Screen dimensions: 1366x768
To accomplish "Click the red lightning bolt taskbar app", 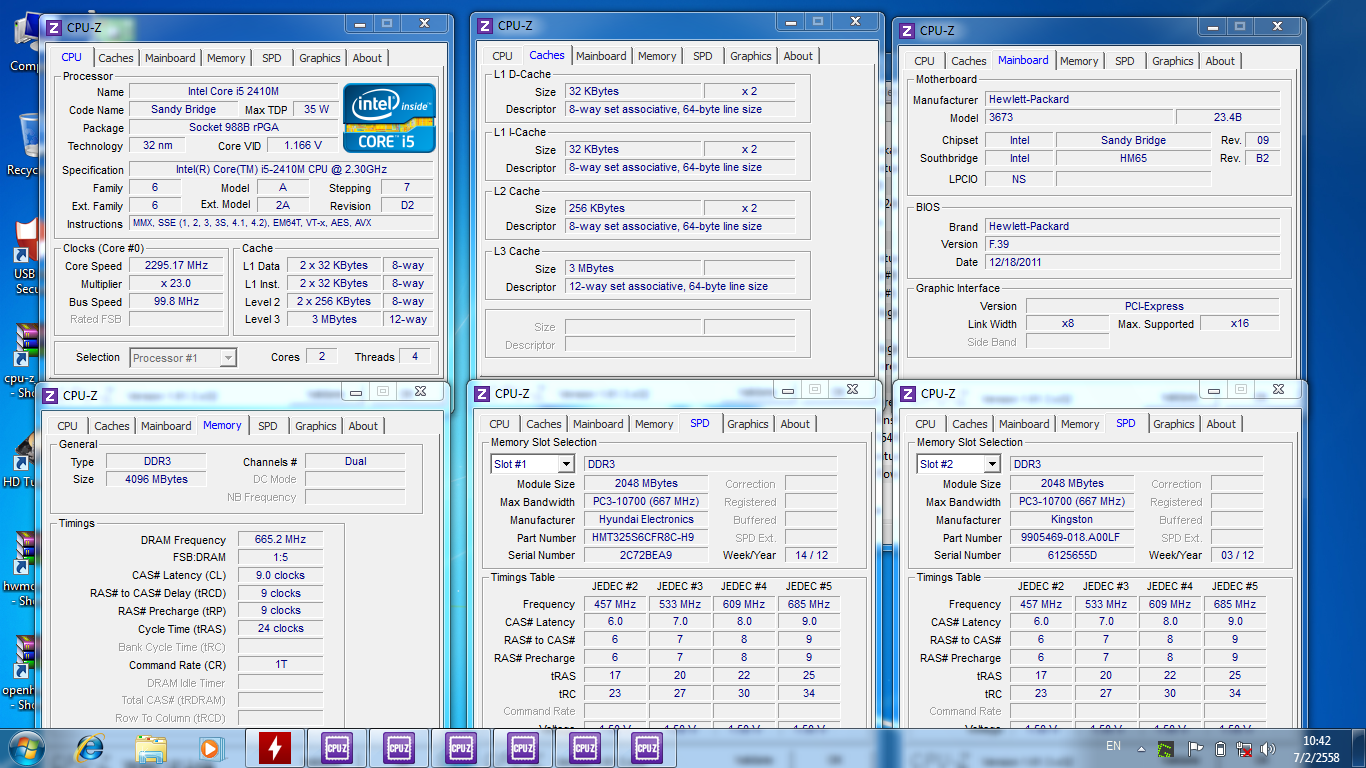I will tap(274, 747).
